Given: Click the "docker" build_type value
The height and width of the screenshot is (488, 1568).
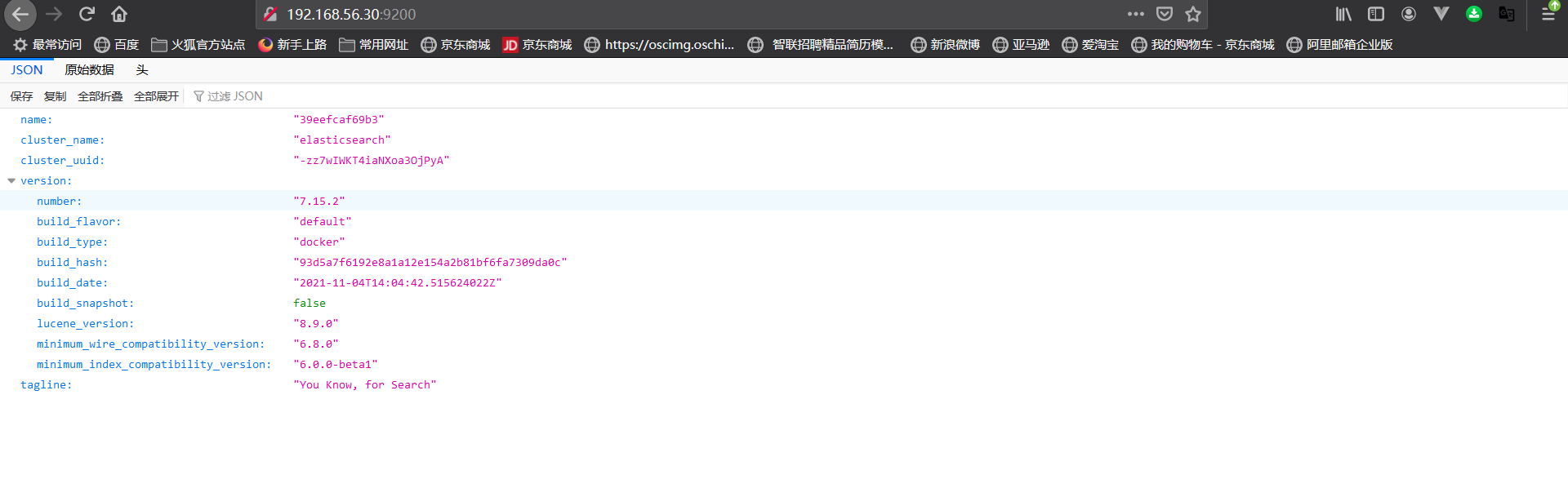Looking at the screenshot, I should pyautogui.click(x=319, y=242).
